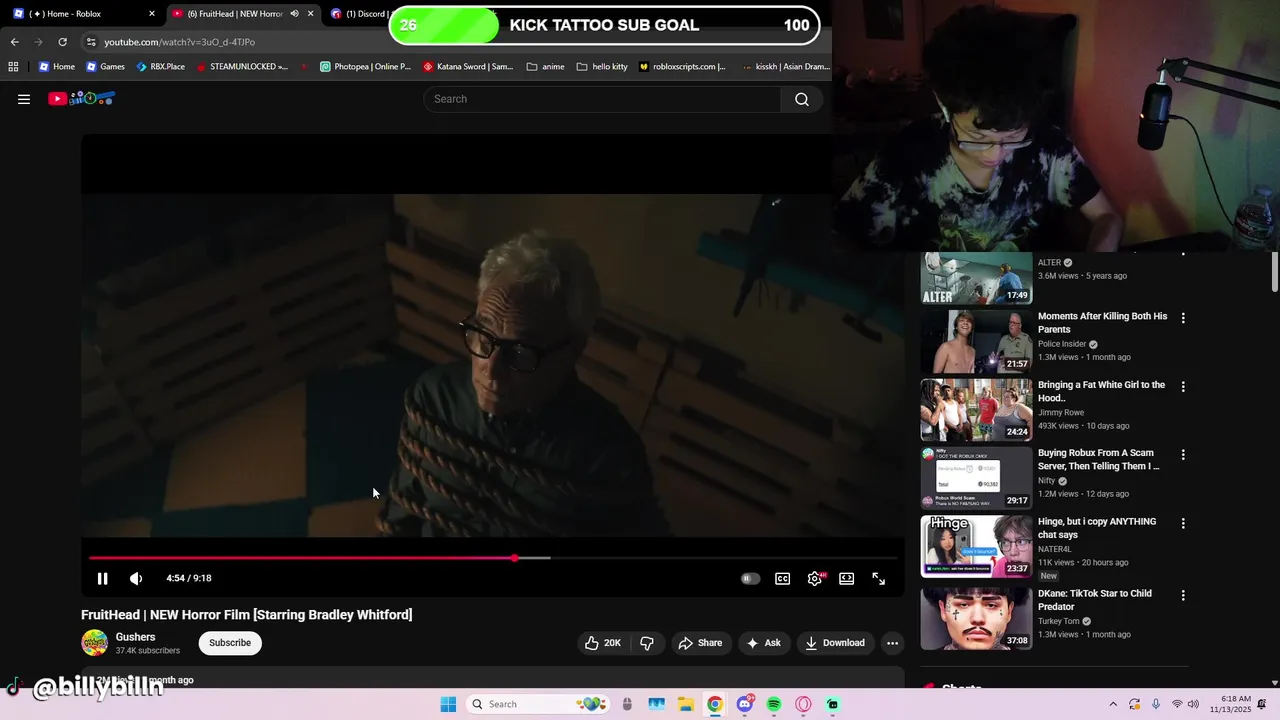Select the FruitHead YouTube tab
The image size is (1280, 720).
coord(230,14)
